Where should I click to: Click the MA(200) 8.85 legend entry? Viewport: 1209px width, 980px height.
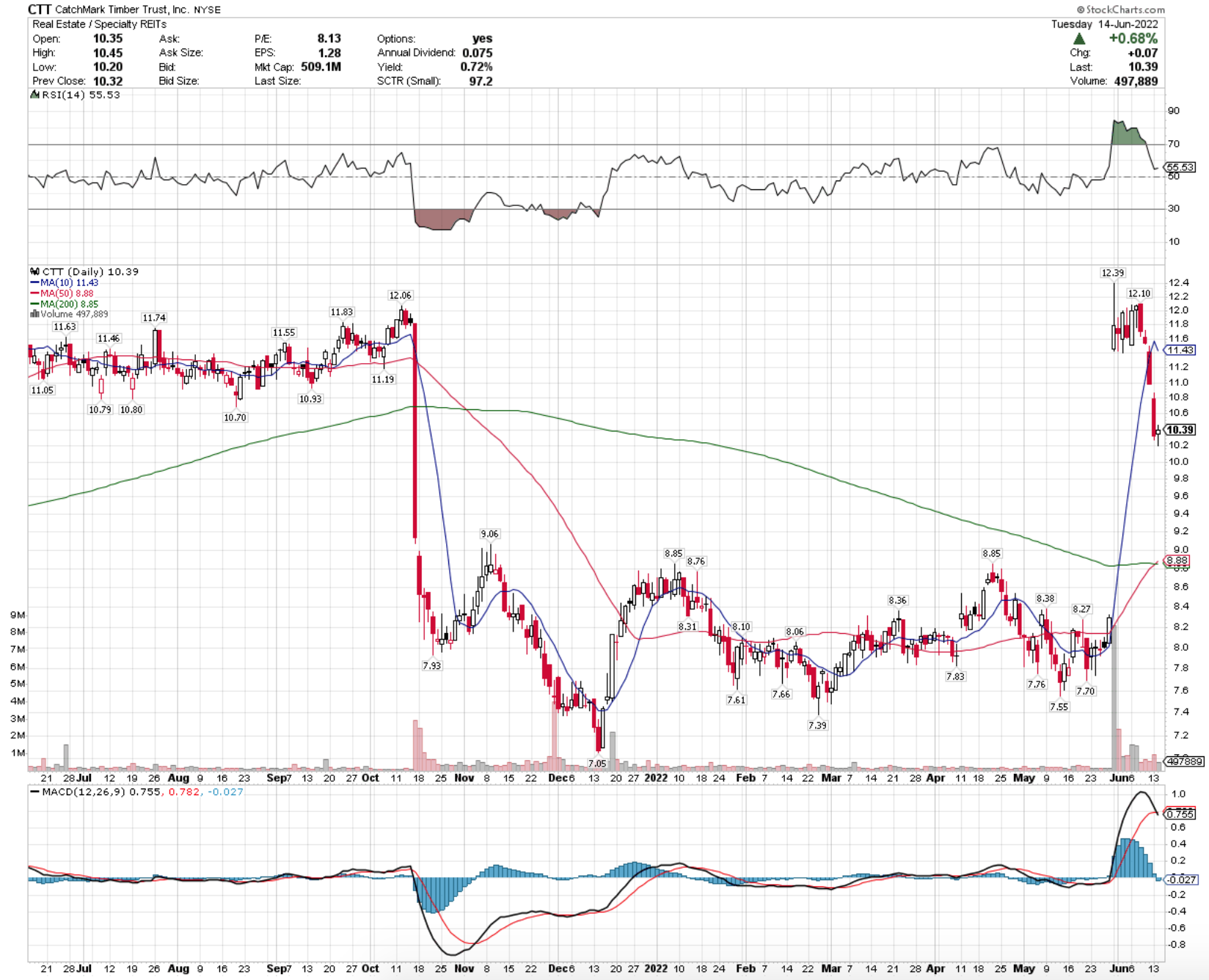point(65,304)
